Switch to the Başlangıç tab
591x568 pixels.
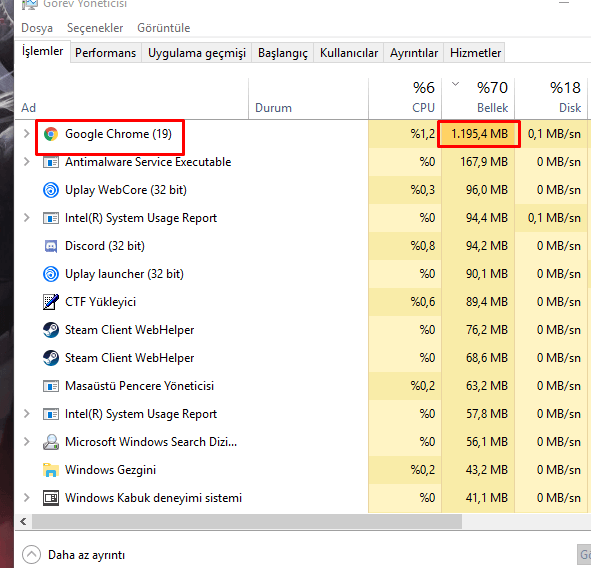coord(283,53)
